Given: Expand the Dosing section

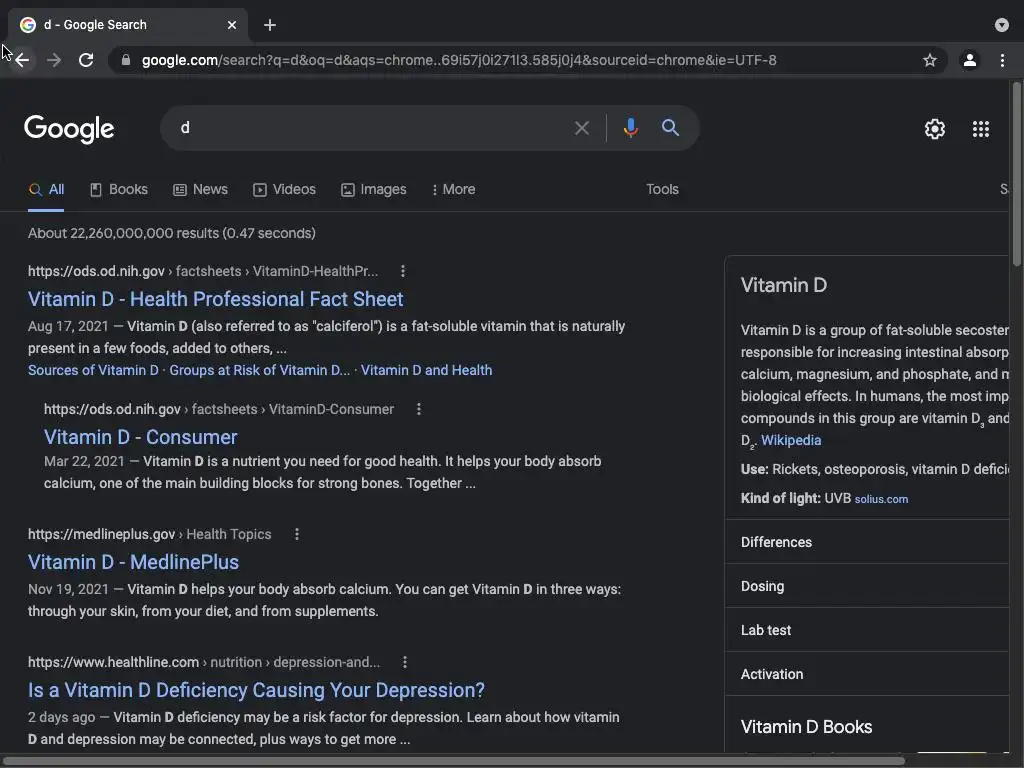Looking at the screenshot, I should [x=867, y=586].
